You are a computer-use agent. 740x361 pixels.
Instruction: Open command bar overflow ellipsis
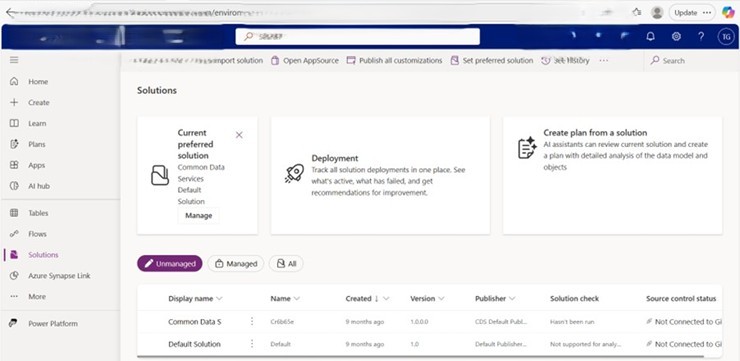coord(604,60)
